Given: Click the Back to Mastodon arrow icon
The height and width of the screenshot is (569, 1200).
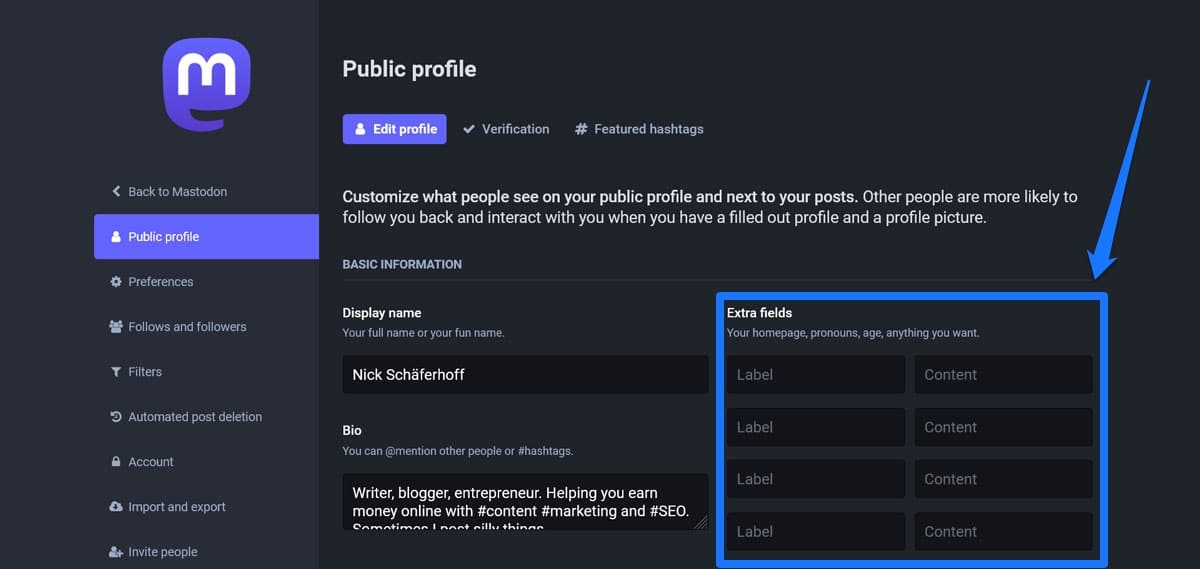Looking at the screenshot, I should [x=116, y=191].
